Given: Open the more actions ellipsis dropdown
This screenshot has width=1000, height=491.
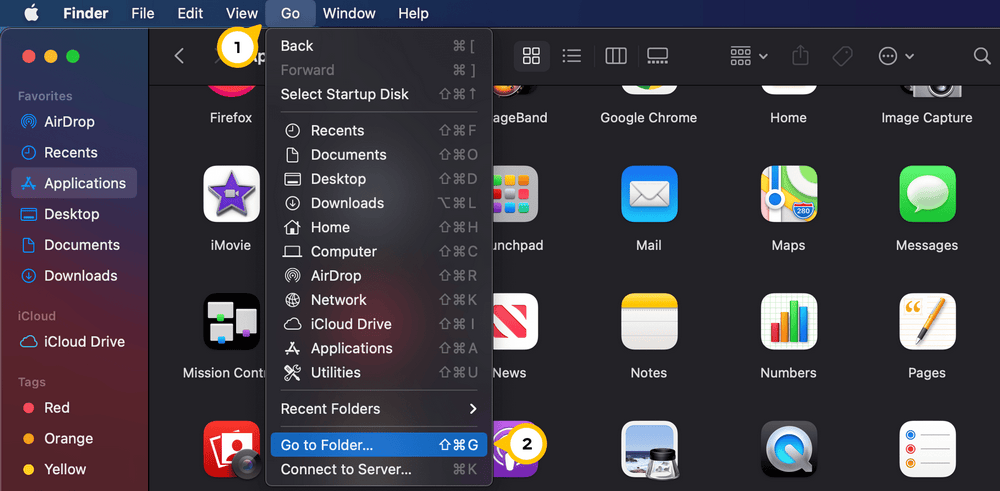Looking at the screenshot, I should click(895, 56).
